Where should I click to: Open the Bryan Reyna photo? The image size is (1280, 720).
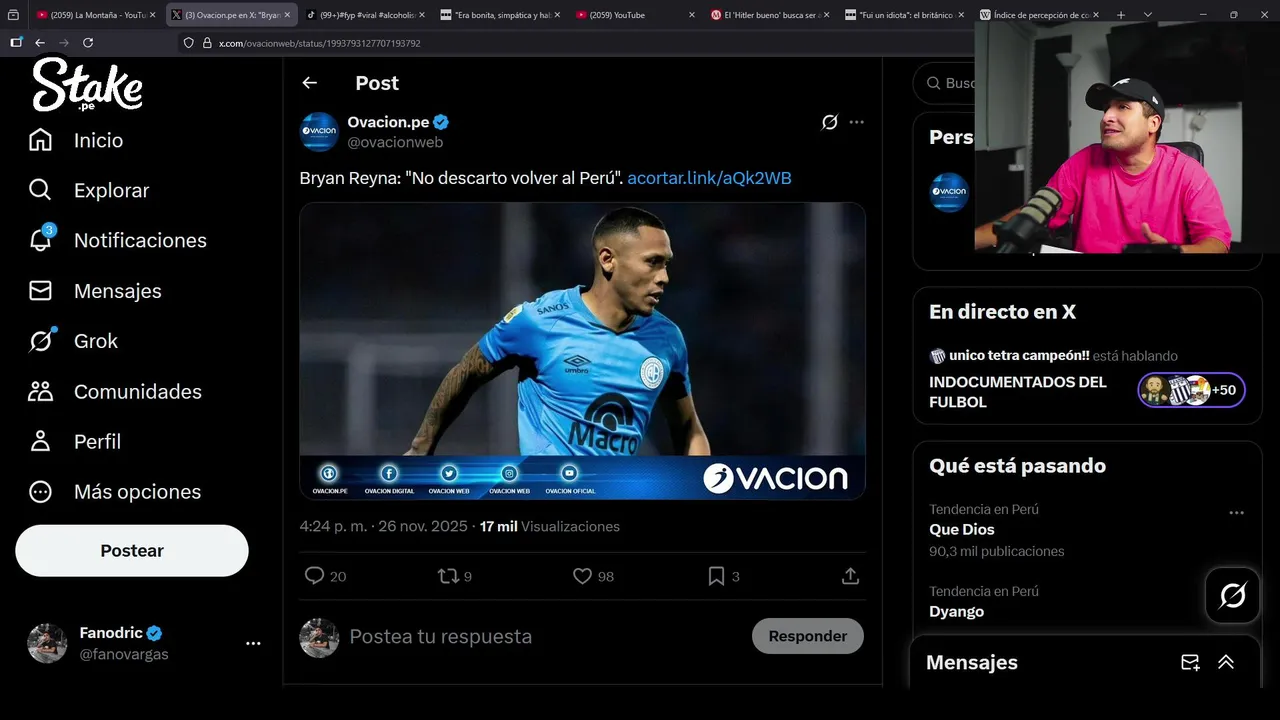coord(582,351)
